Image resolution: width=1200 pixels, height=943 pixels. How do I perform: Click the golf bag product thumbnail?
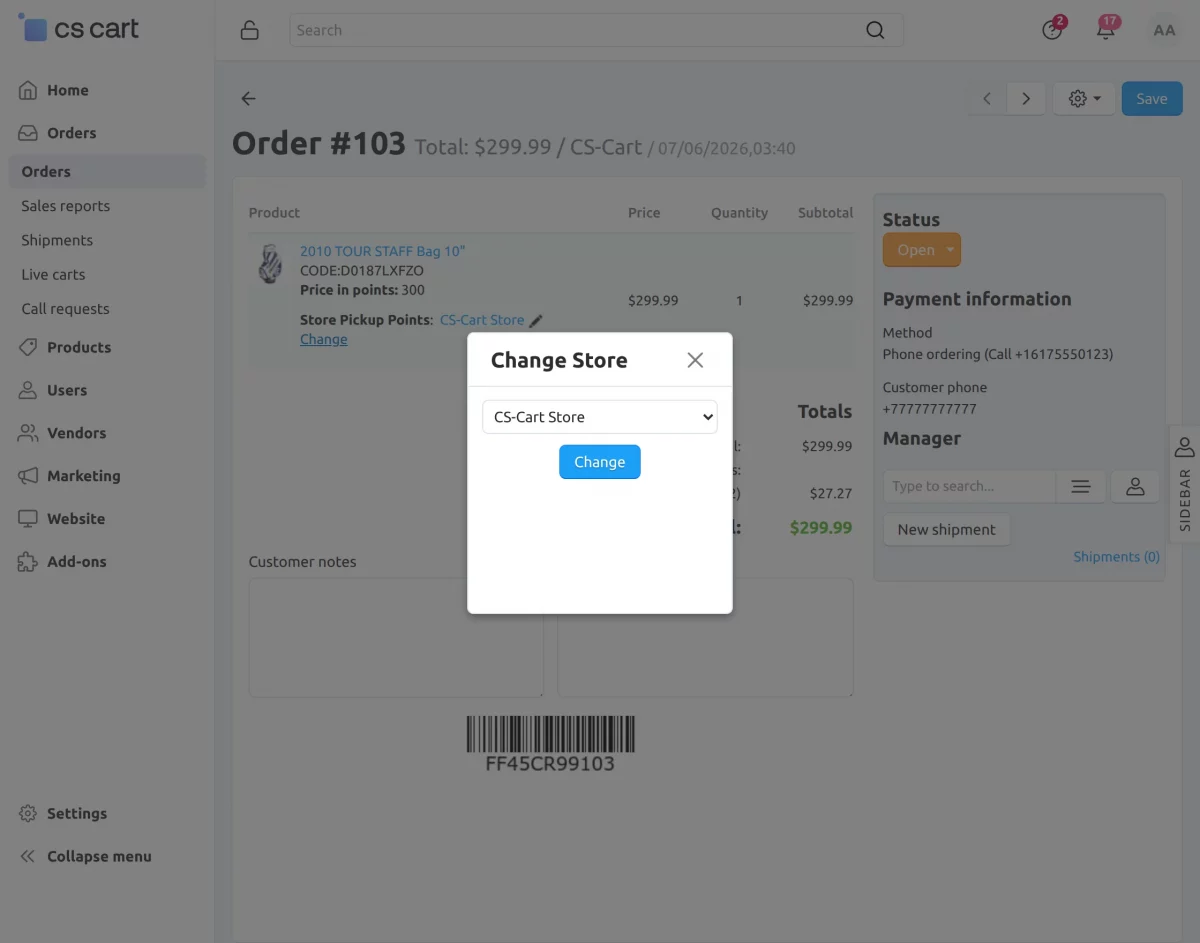(270, 263)
